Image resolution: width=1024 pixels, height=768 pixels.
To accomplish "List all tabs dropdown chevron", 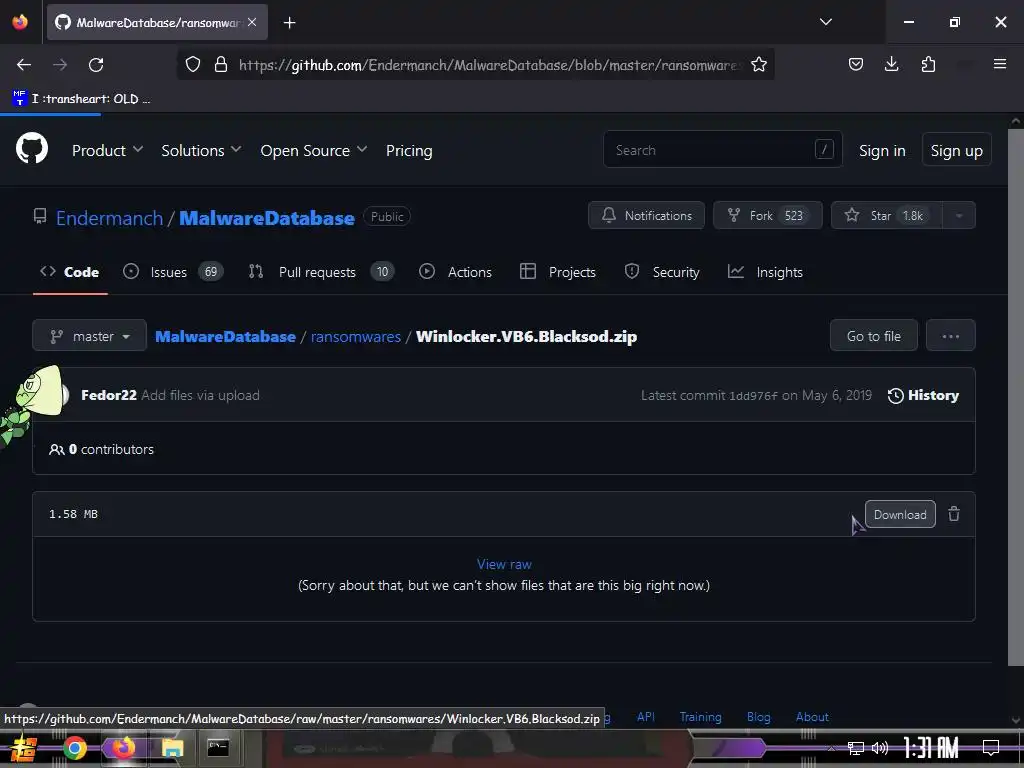I will click(826, 22).
